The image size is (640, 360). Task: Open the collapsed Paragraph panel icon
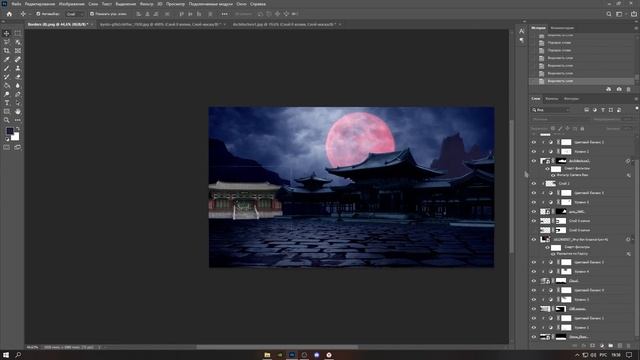pos(522,40)
